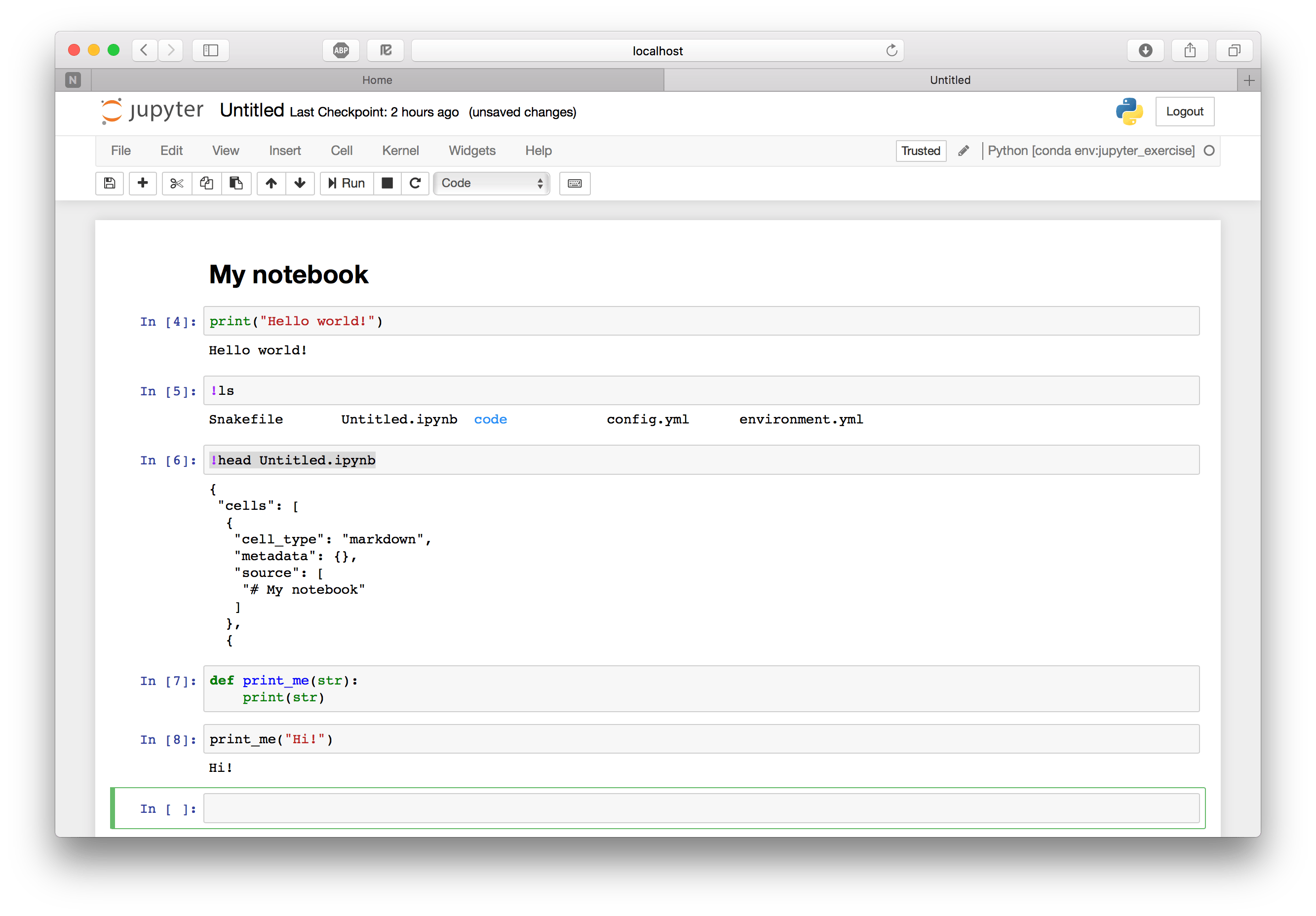This screenshot has width=1316, height=916.
Task: Switch to the Home tab
Action: pyautogui.click(x=377, y=80)
